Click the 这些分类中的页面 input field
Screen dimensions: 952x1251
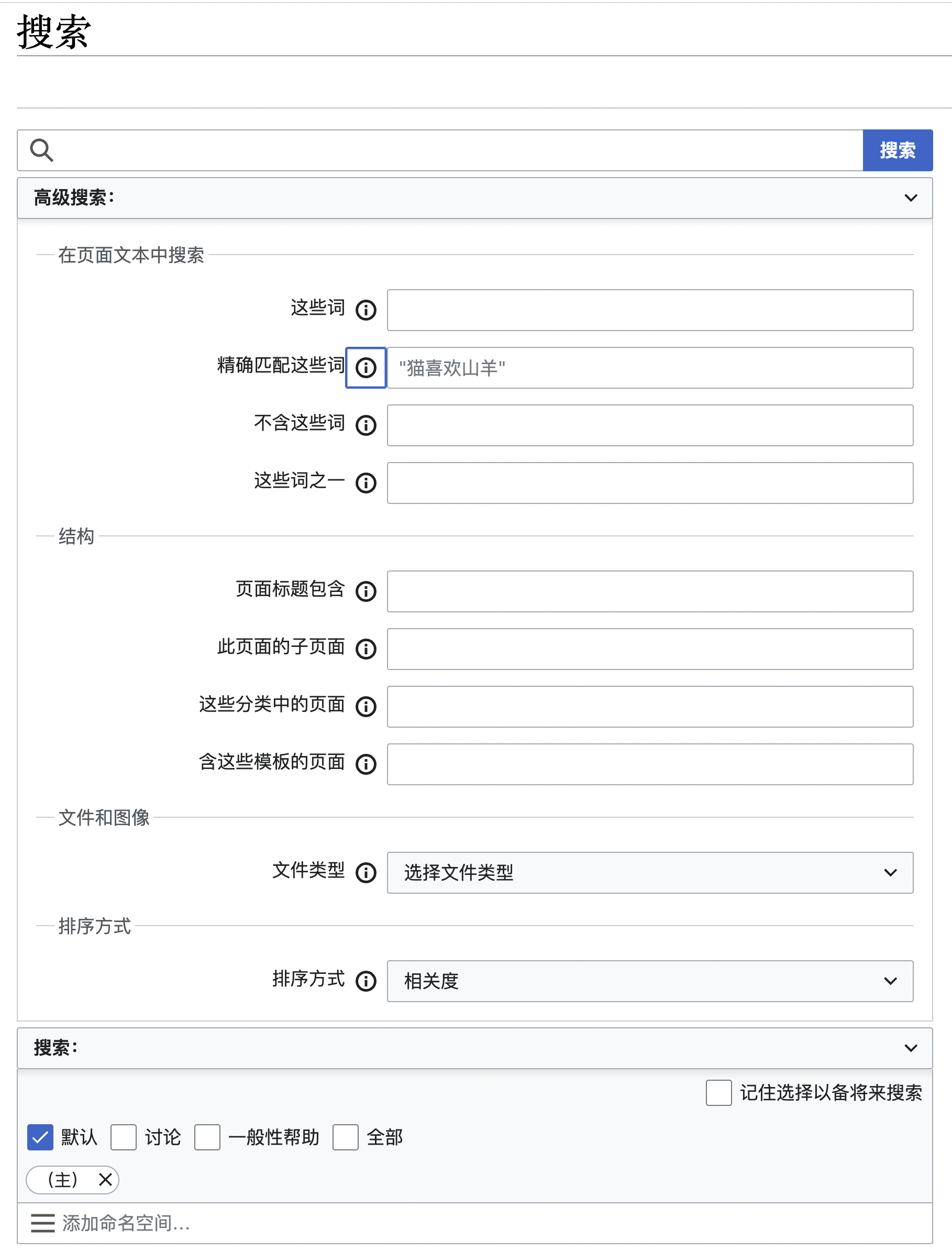650,707
